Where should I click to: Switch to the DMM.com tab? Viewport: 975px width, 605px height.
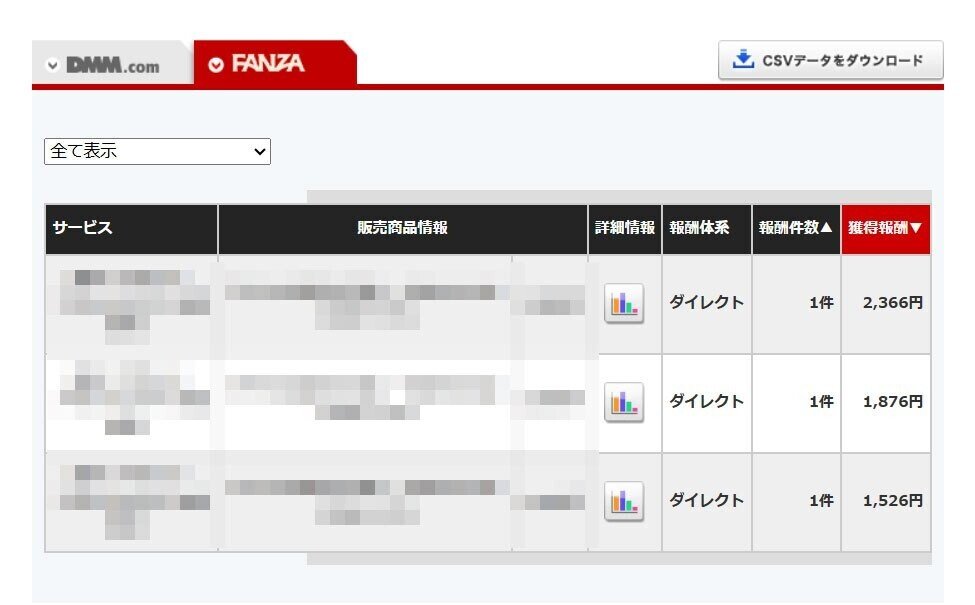(x=113, y=62)
